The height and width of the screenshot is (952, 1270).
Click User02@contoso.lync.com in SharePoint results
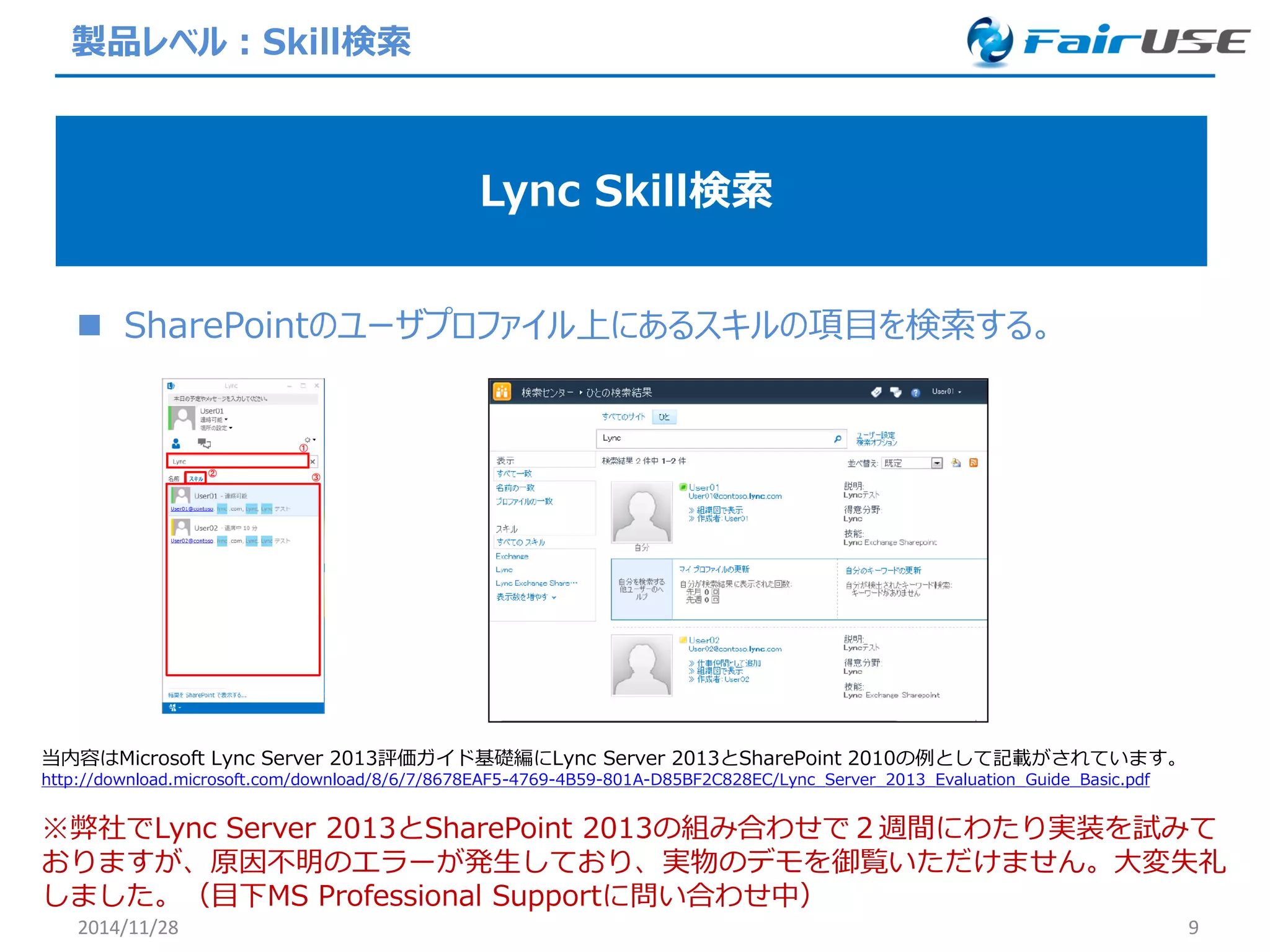point(735,649)
